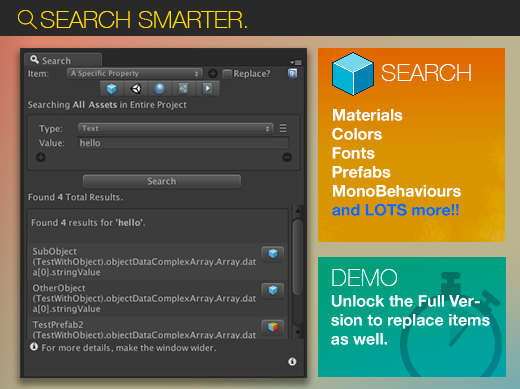Select the prefab cube search scope icon
This screenshot has width=520, height=389.
112,89
